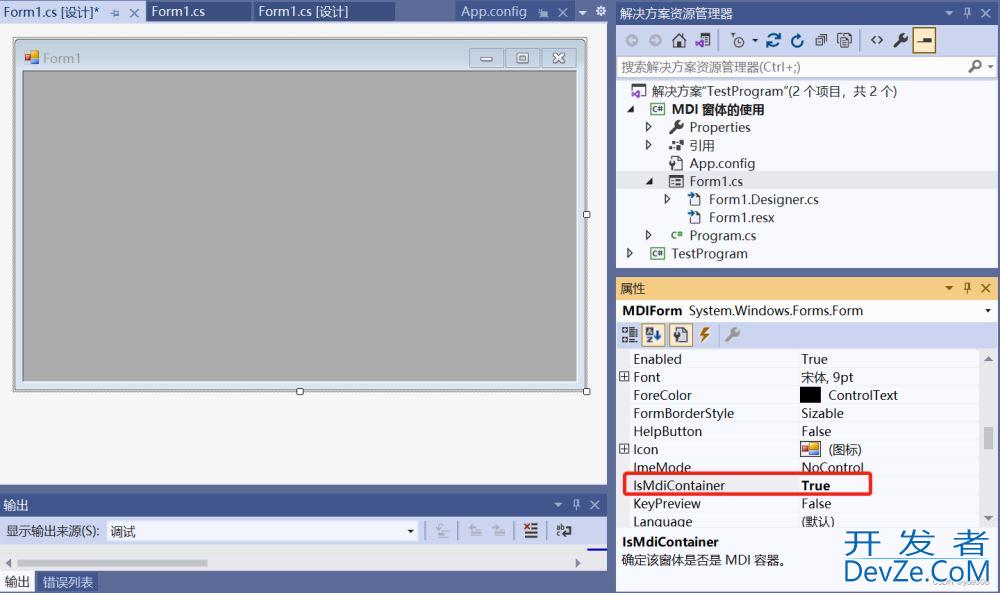Click the Home icon in Solution Explorer
The image size is (1000, 593).
click(x=679, y=41)
